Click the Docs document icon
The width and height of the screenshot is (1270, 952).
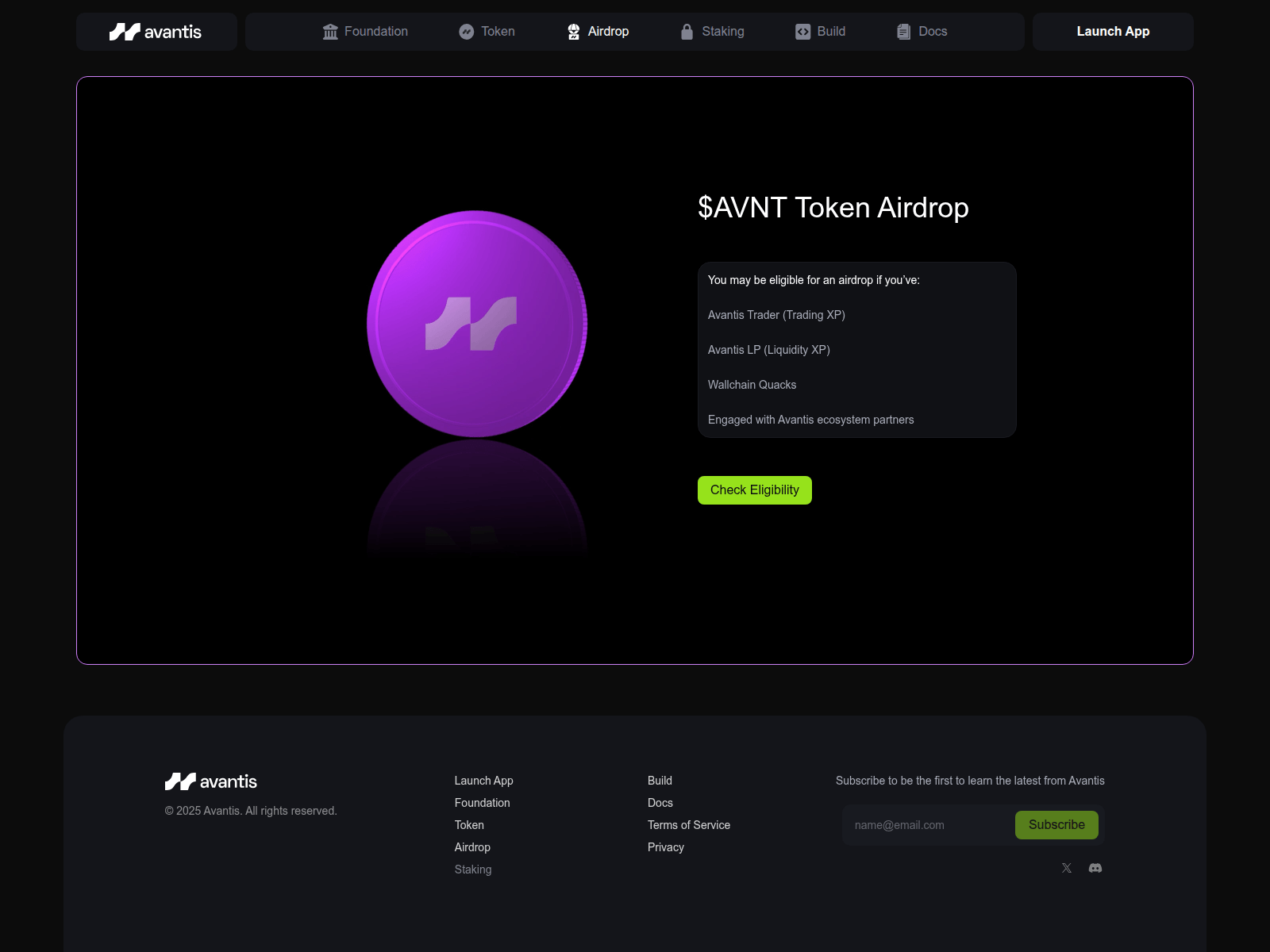(902, 32)
